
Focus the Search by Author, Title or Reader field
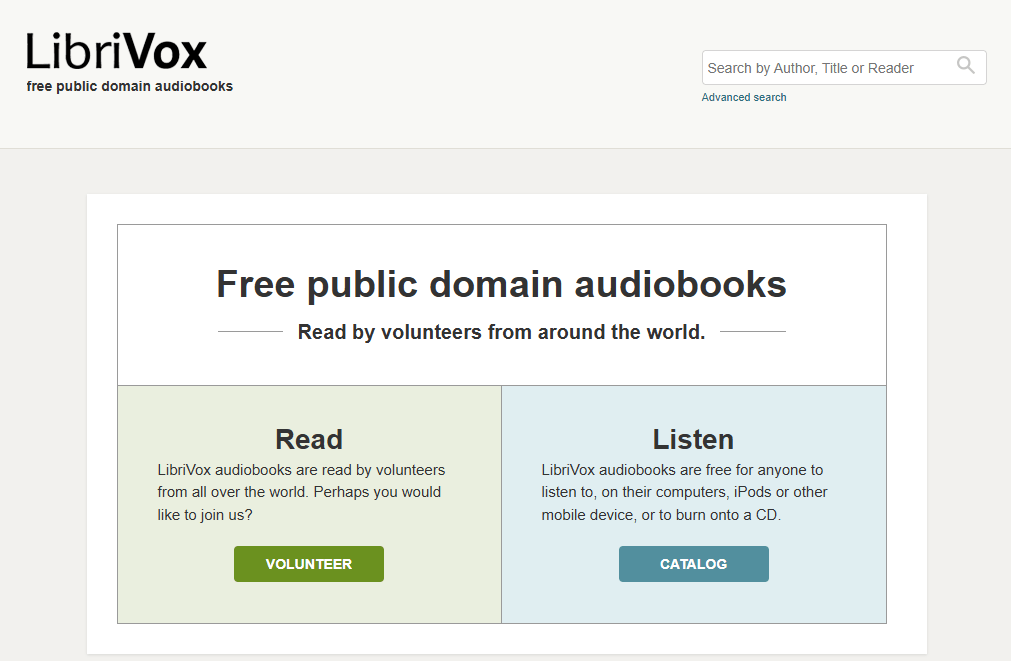point(825,68)
